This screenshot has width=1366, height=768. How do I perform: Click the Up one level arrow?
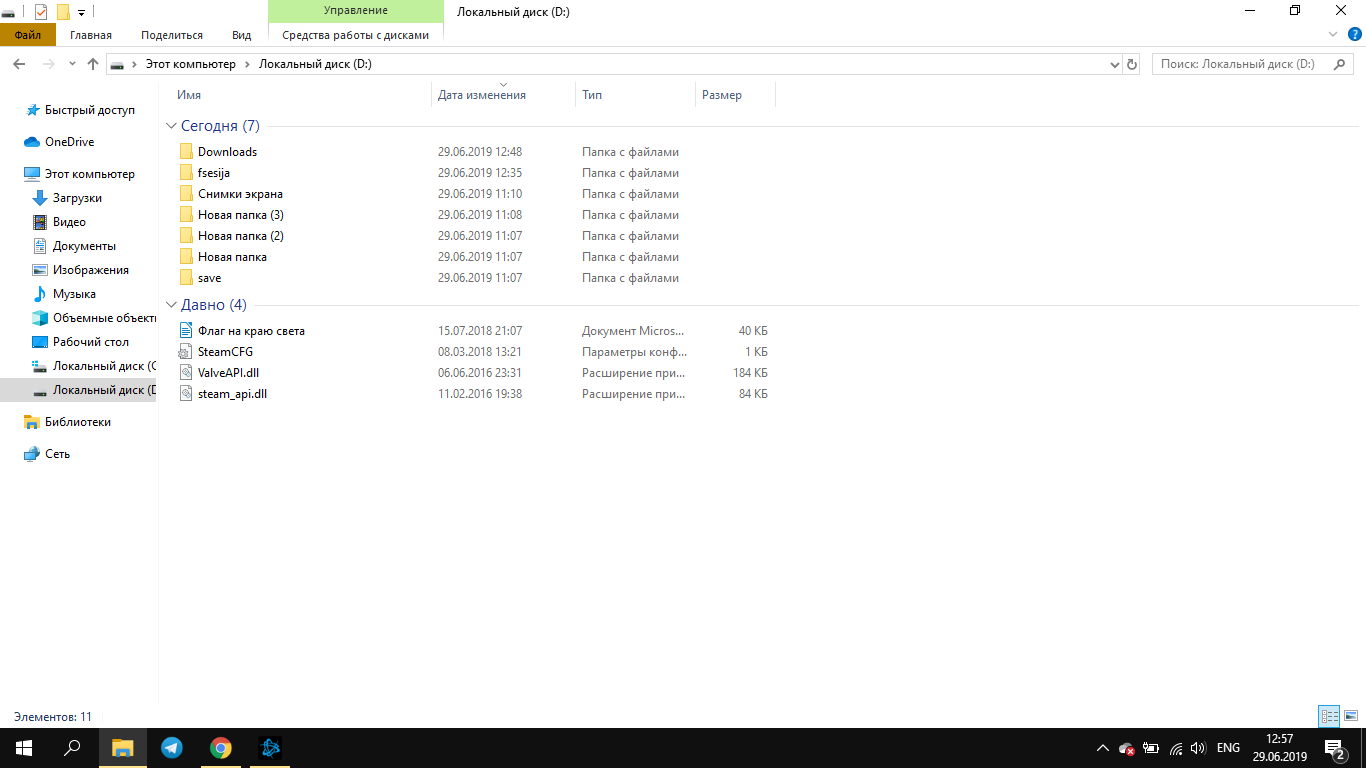click(93, 64)
